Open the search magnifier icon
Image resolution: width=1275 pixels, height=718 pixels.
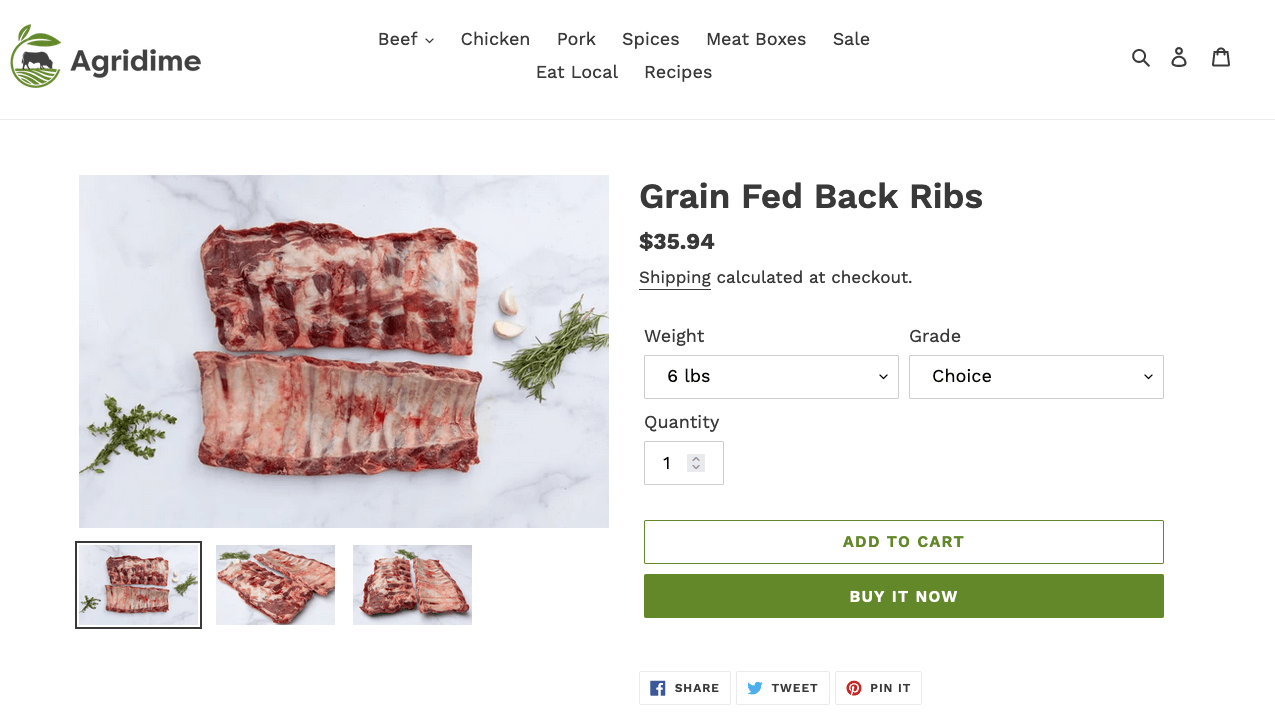coord(1141,57)
